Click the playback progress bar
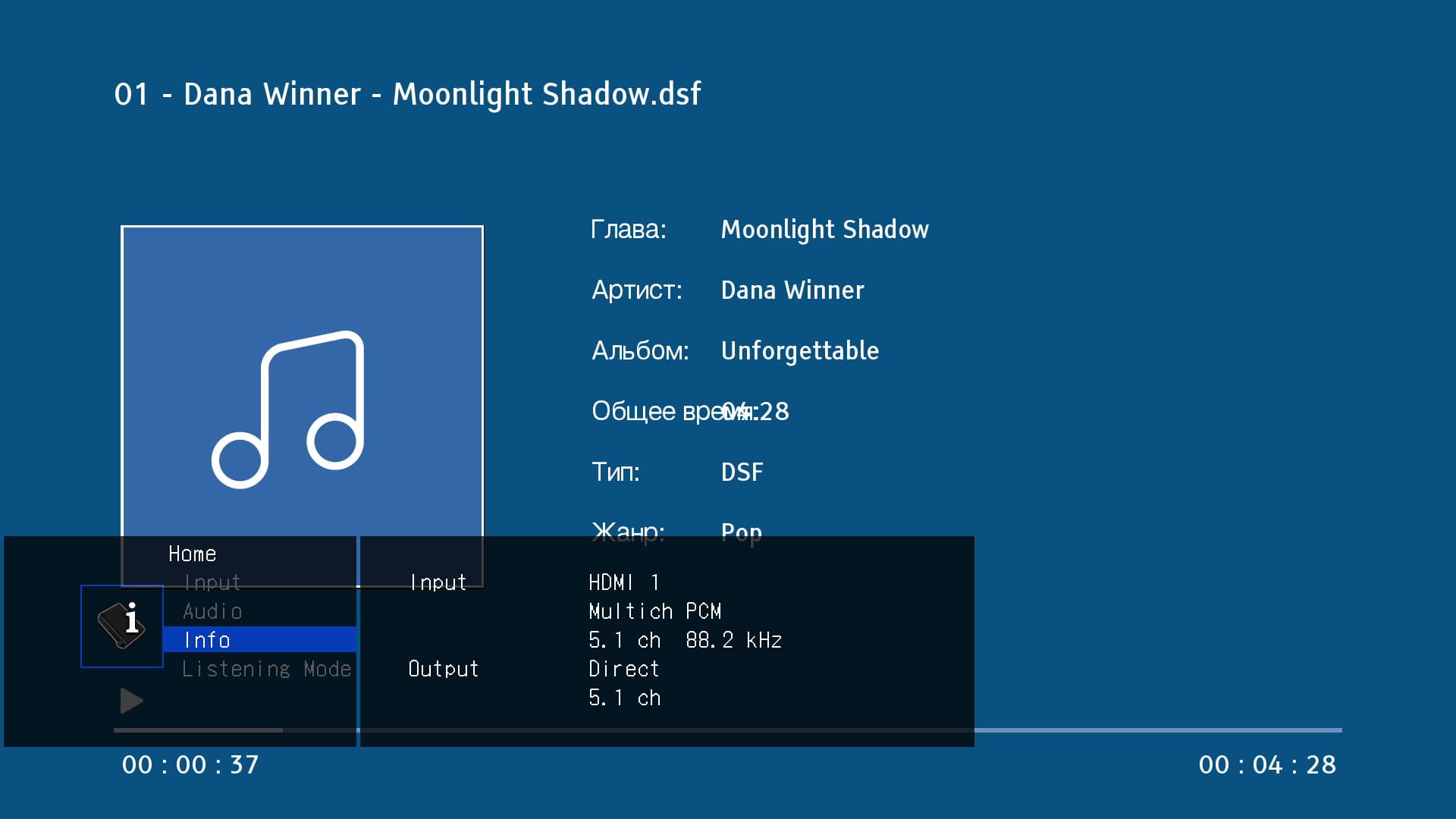1456x819 pixels. tap(1137, 730)
